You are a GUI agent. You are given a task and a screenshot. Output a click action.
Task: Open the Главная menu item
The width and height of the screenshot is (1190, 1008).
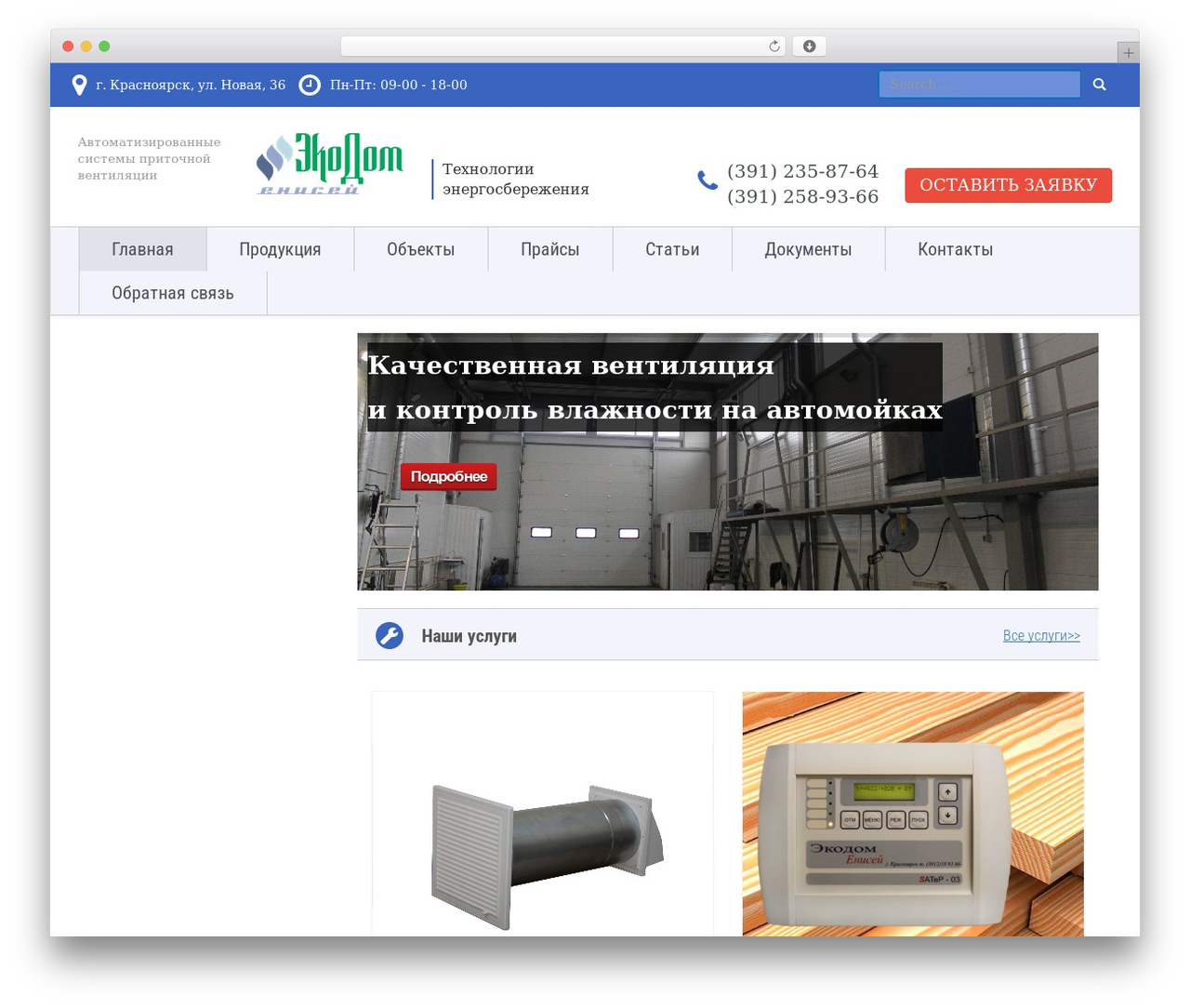(142, 249)
